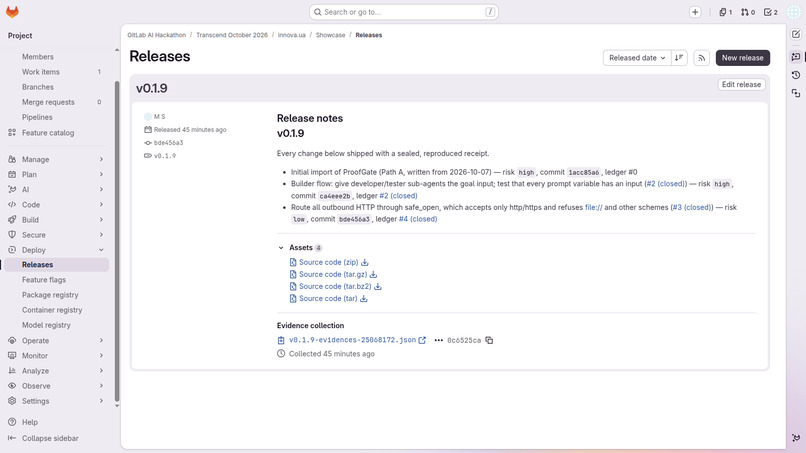Open the chat icon in right rail
The width and height of the screenshot is (806, 453).
796,57
